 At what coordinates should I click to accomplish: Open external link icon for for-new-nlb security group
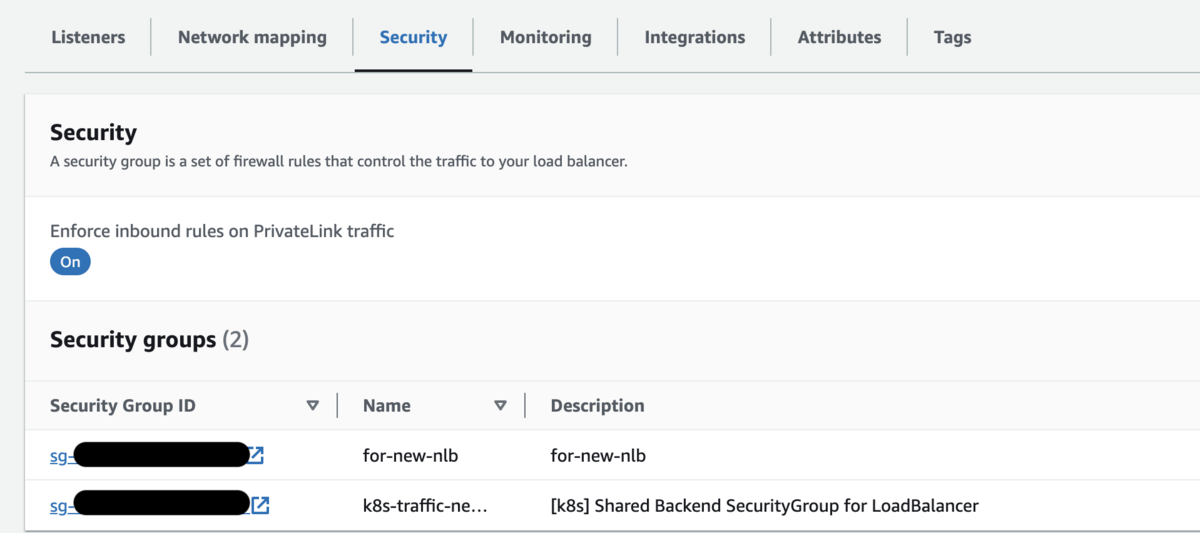pyautogui.click(x=256, y=456)
